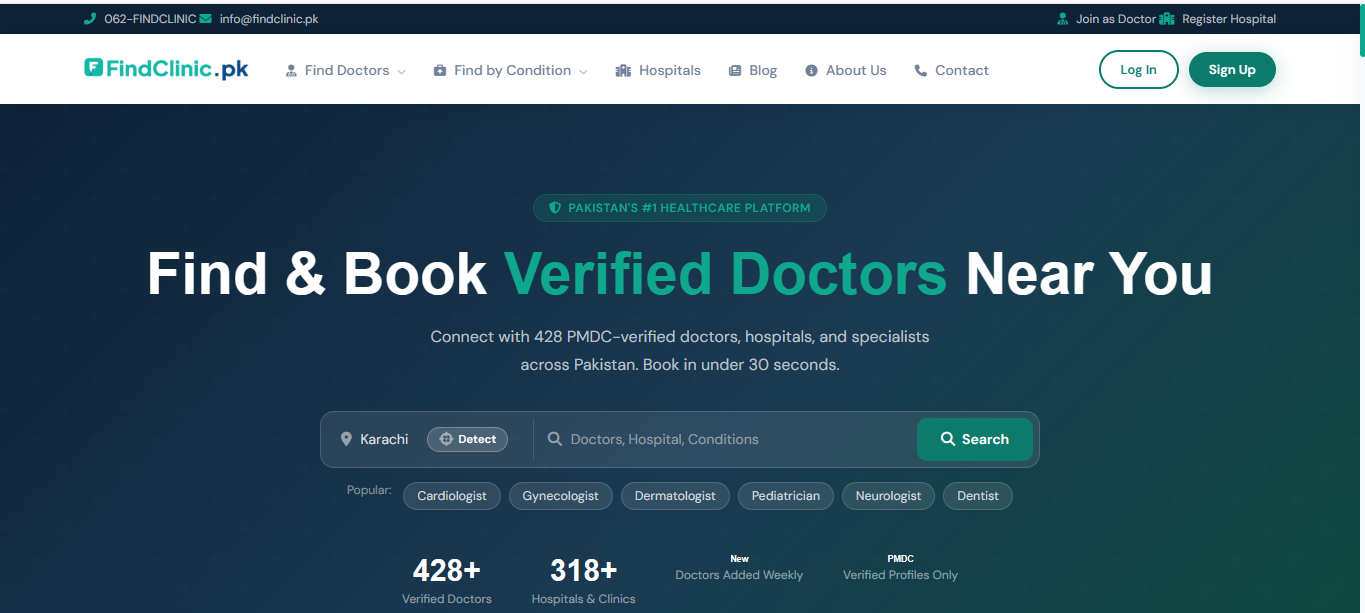Click the crosshair icon in Detect button

click(446, 439)
